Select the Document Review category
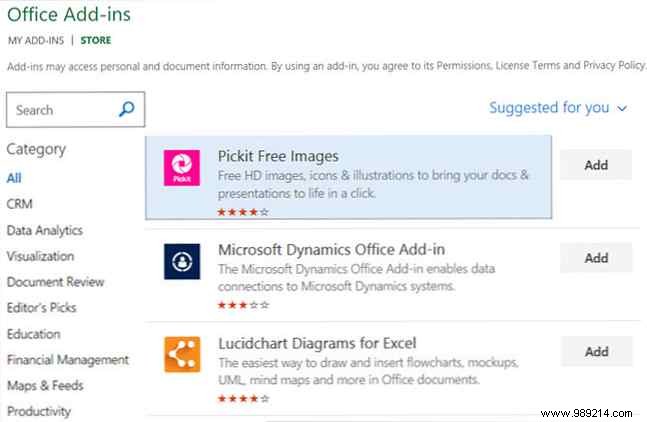The width and height of the screenshot is (647, 422). pyautogui.click(x=55, y=282)
